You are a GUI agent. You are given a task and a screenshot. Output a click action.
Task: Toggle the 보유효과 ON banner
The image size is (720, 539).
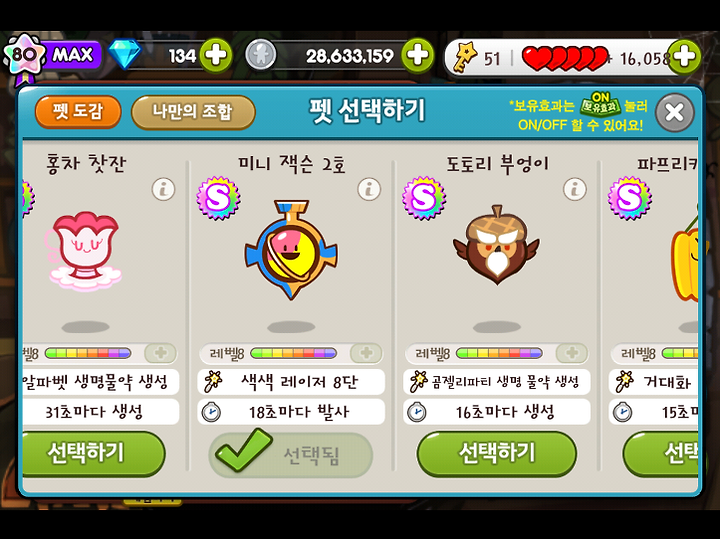[x=599, y=104]
